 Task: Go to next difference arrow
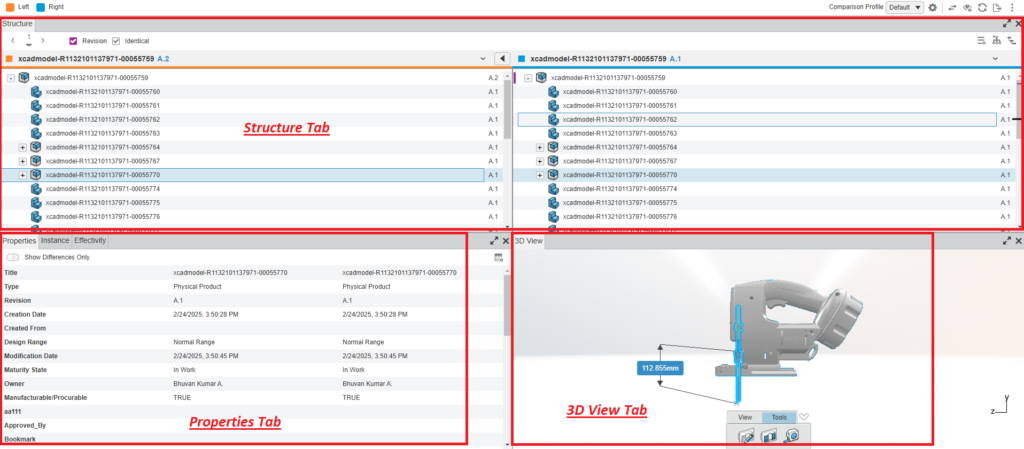click(43, 40)
